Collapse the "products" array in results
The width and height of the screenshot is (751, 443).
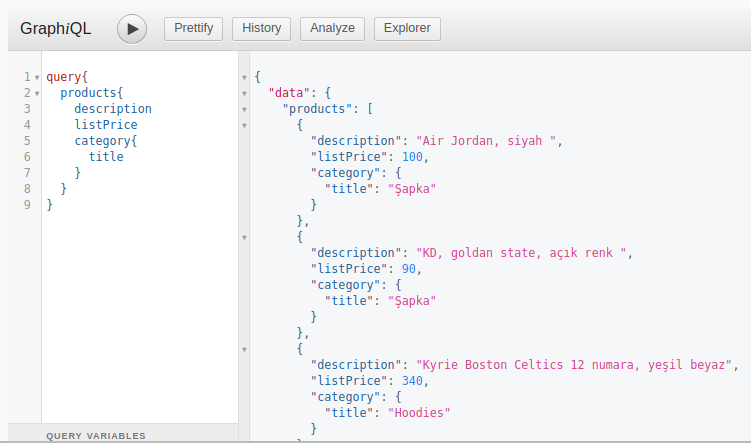coord(244,109)
